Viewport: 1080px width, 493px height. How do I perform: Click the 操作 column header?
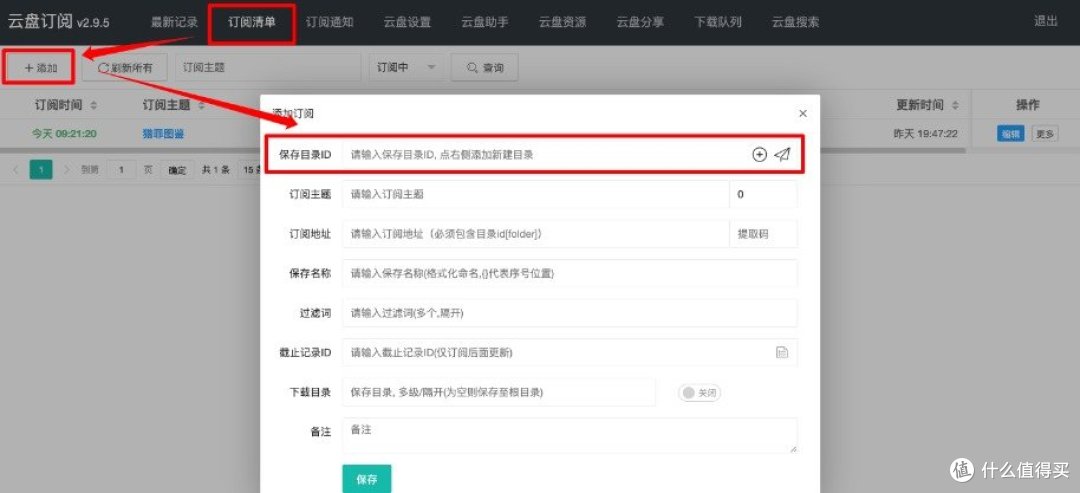pos(1028,105)
